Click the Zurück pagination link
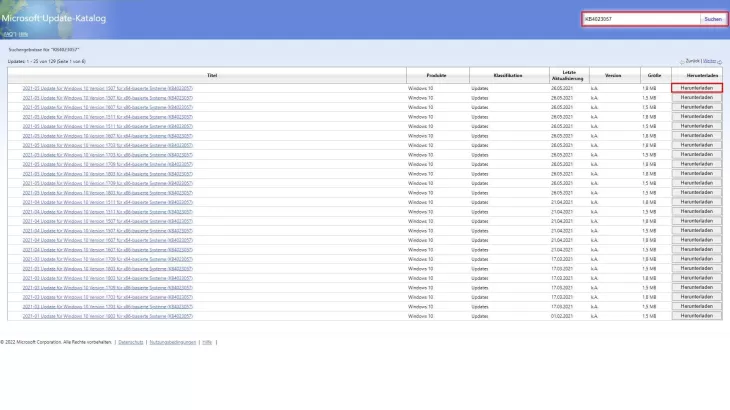 click(x=693, y=61)
